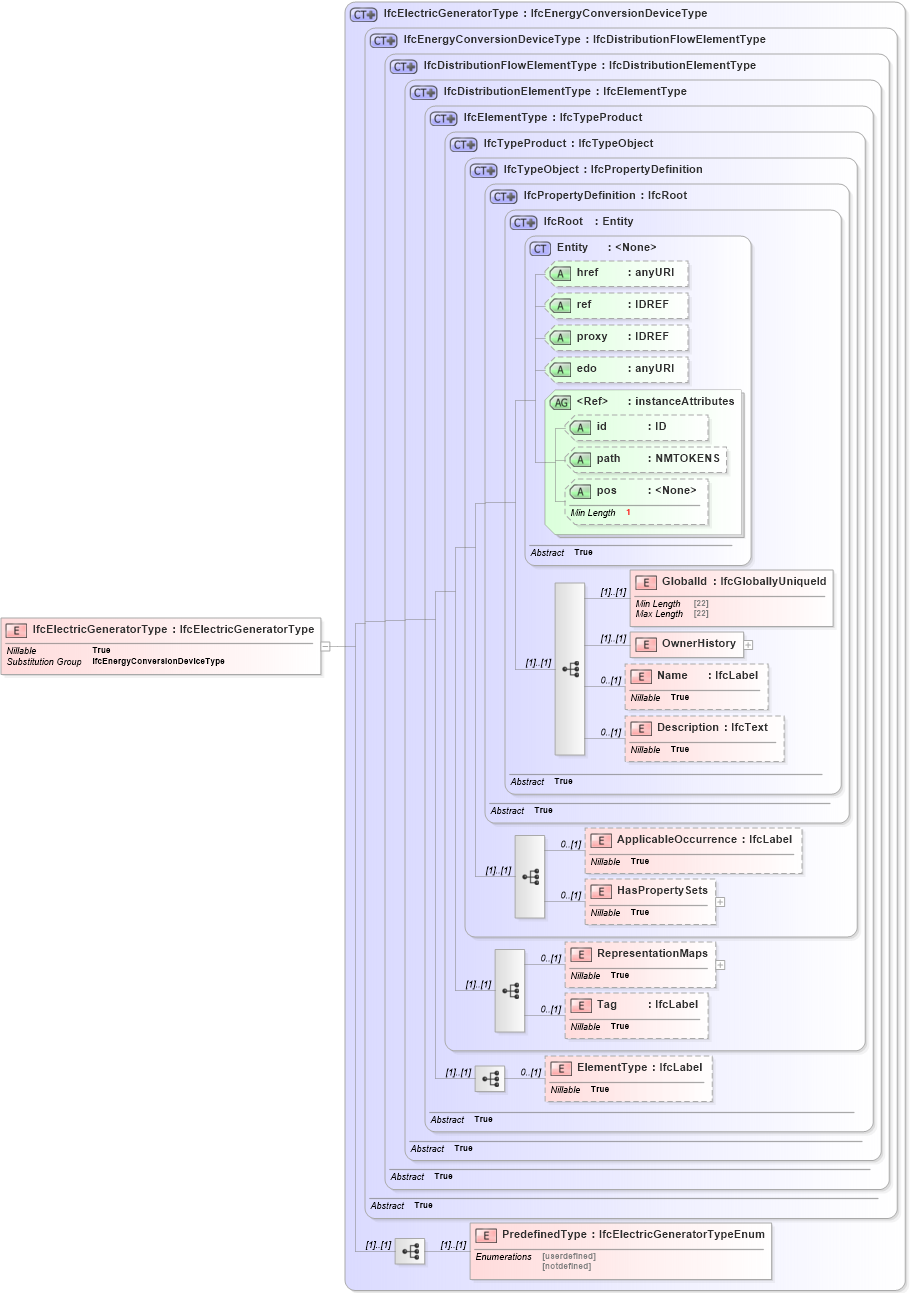Image resolution: width=910 pixels, height=1293 pixels.
Task: Click the AG icon for instanceAttributes group
Action: click(559, 401)
